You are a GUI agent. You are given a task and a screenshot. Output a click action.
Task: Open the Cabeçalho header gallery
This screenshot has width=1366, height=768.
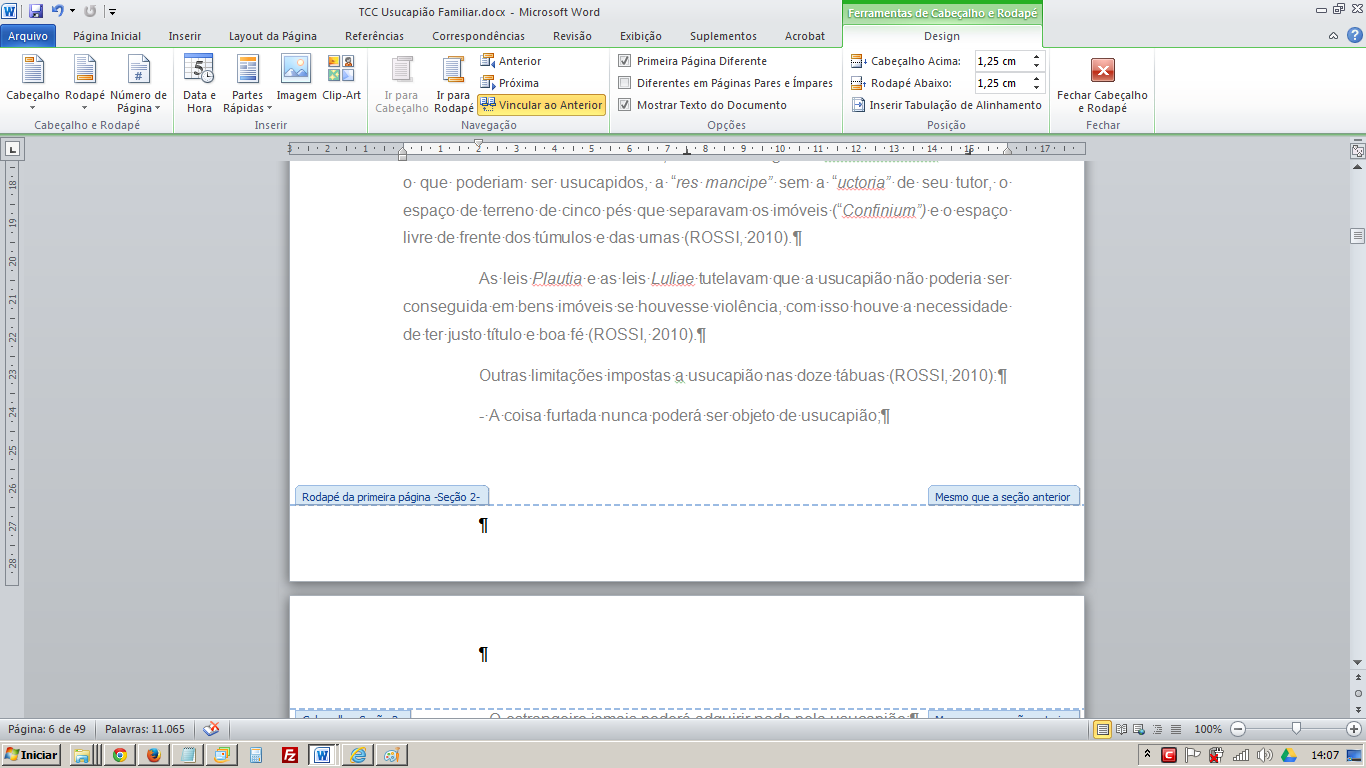click(x=33, y=84)
